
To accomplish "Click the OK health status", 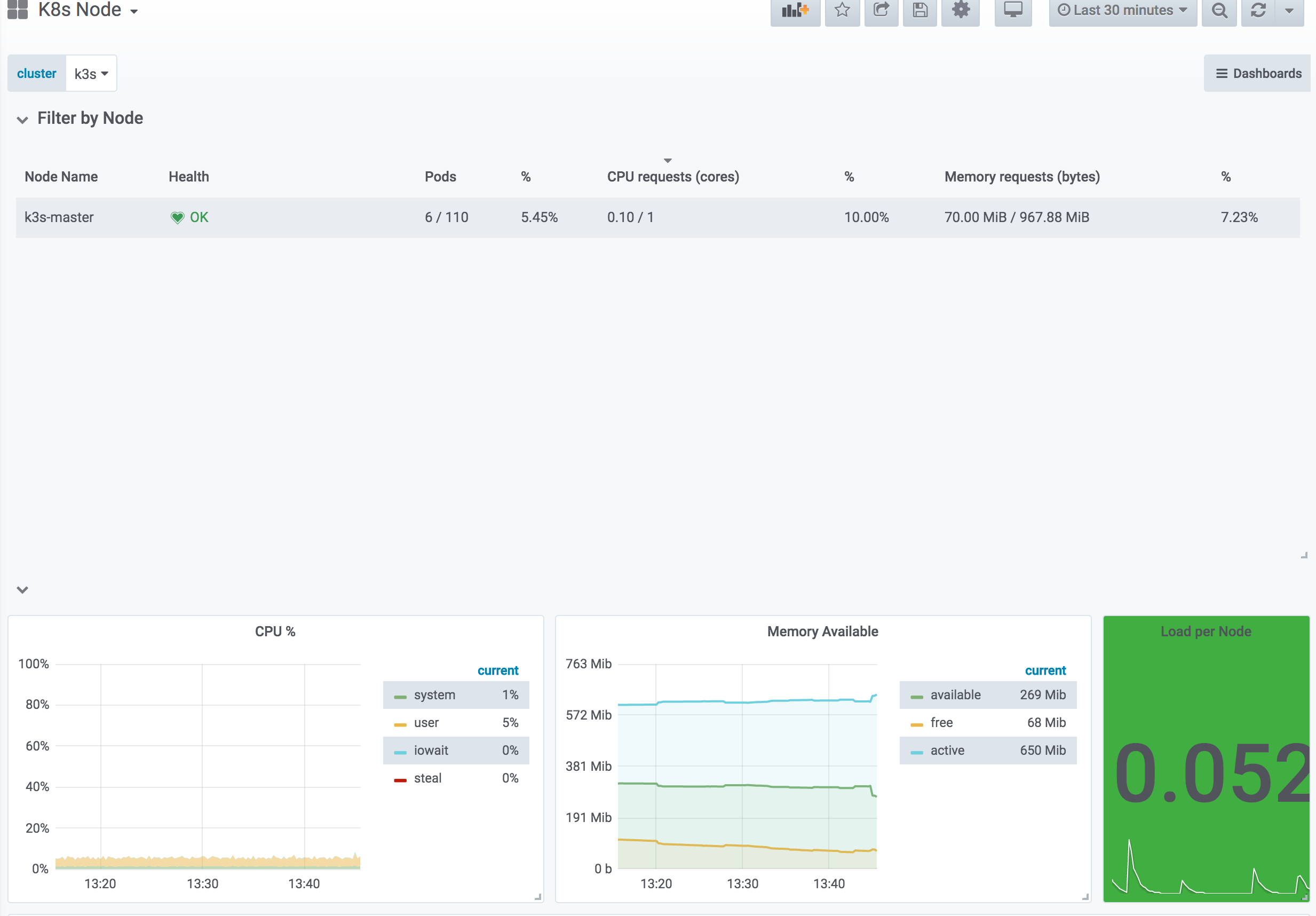I will [199, 217].
